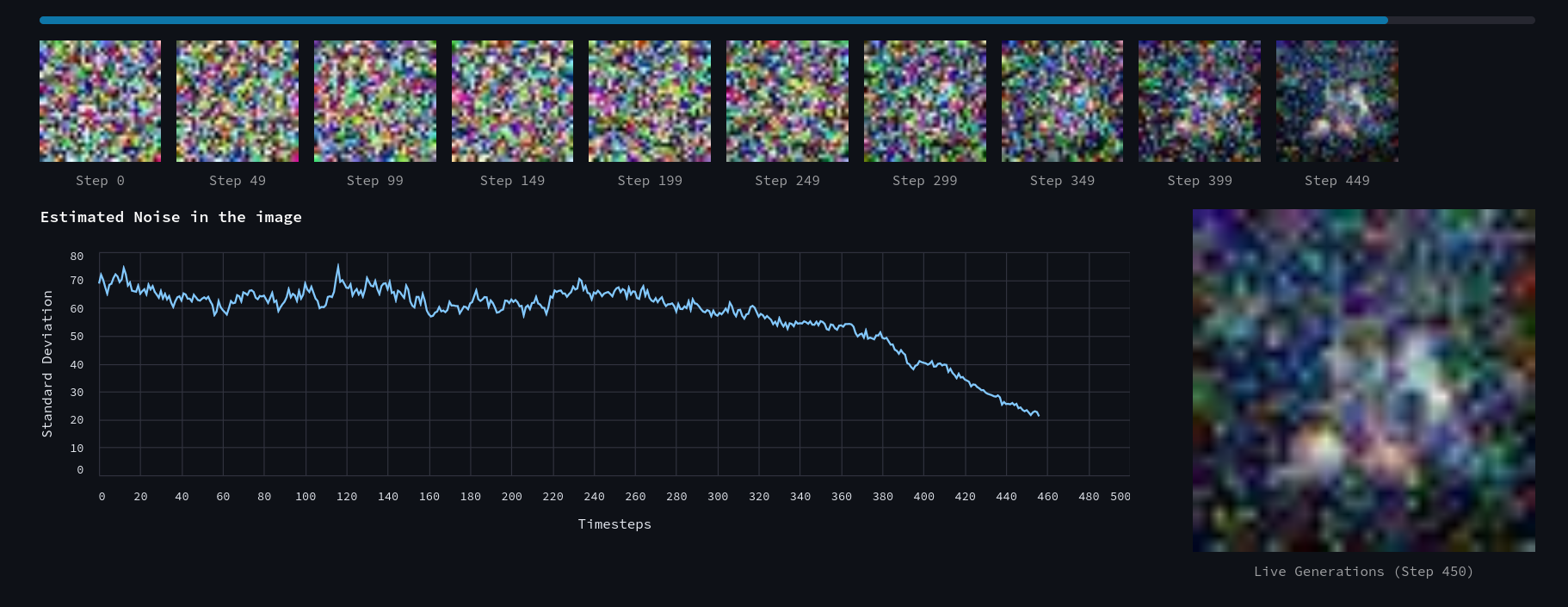Click the Step 249 noise thumbnail
Screen dimensions: 1568x607
click(x=787, y=101)
